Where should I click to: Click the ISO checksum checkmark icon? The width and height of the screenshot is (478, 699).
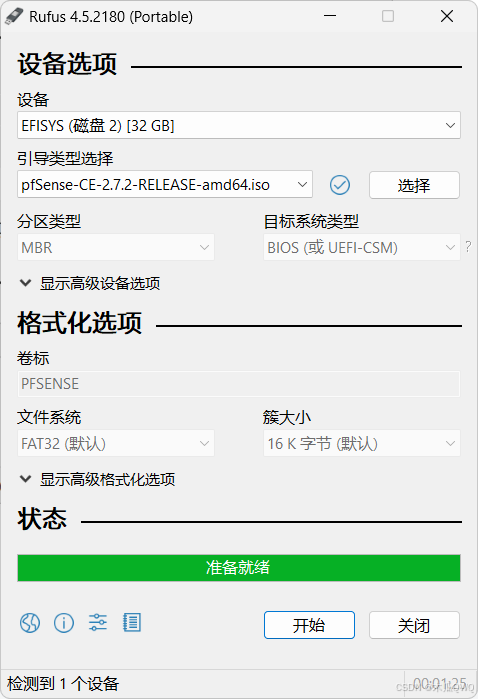(x=340, y=185)
